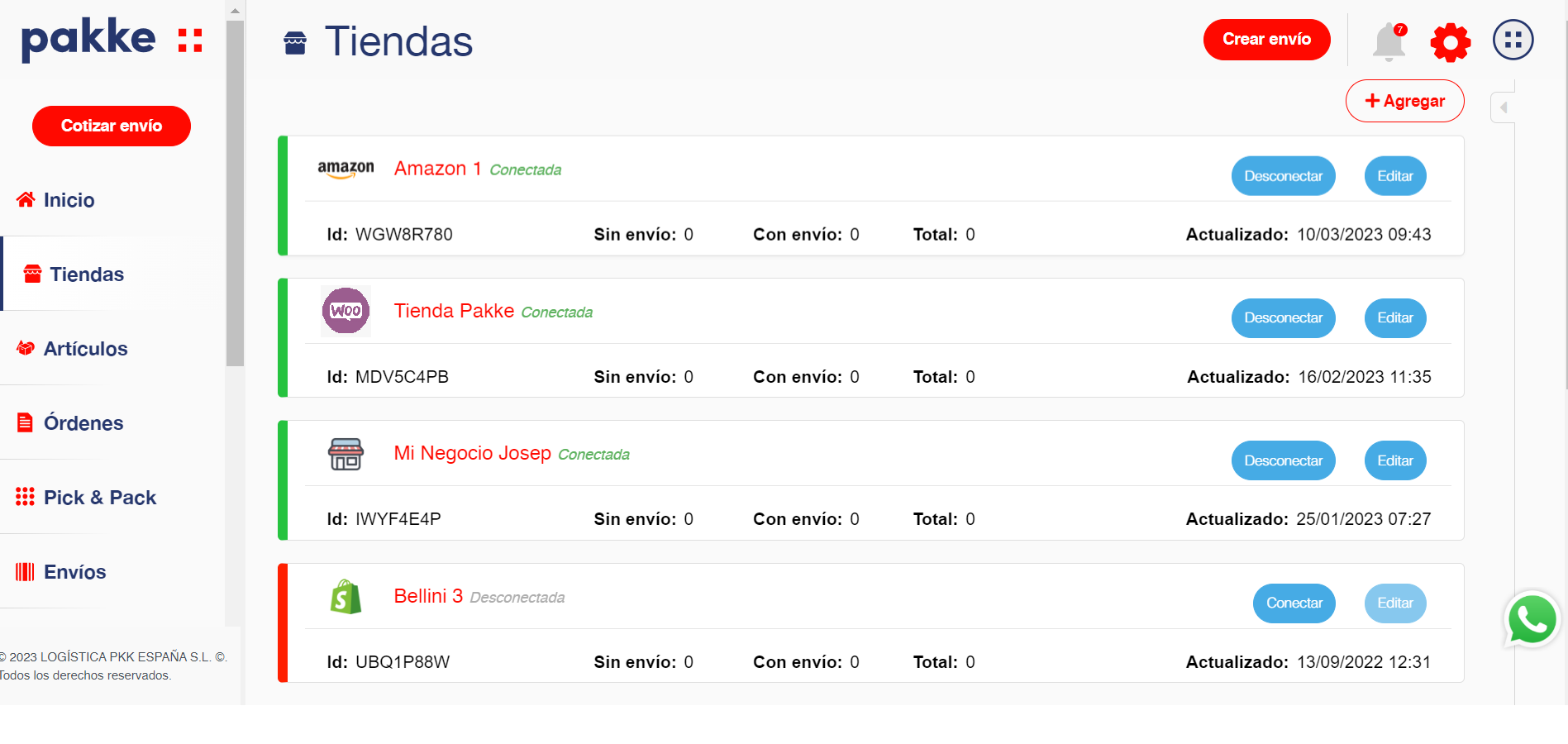Screen dimensions: 1568x744
Task: Edit Mi Negocio Josep store
Action: click(x=1394, y=460)
